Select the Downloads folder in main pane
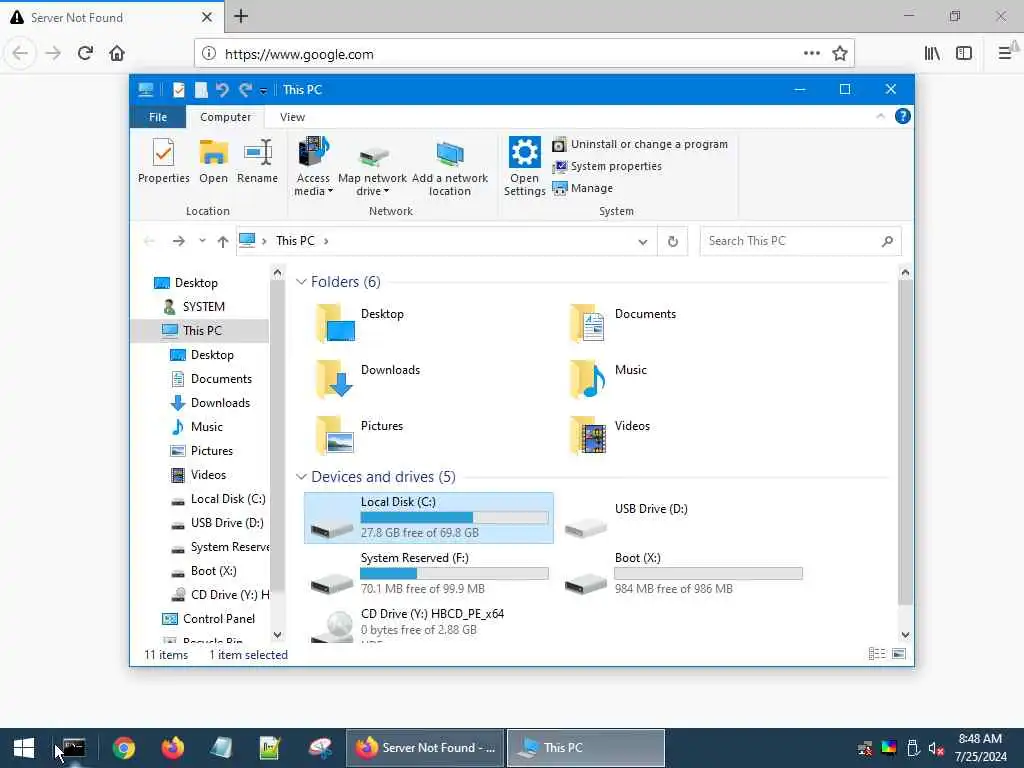This screenshot has width=1024, height=768. pos(367,379)
